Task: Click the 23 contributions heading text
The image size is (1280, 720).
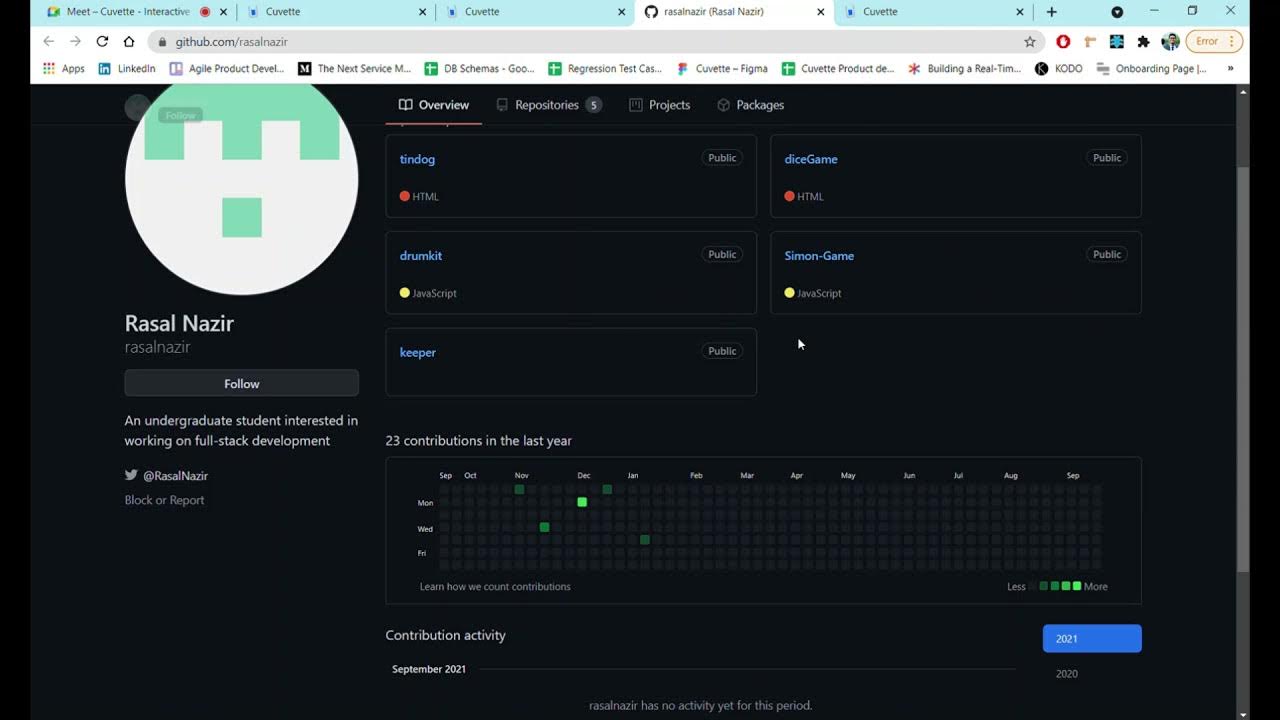Action: point(478,441)
